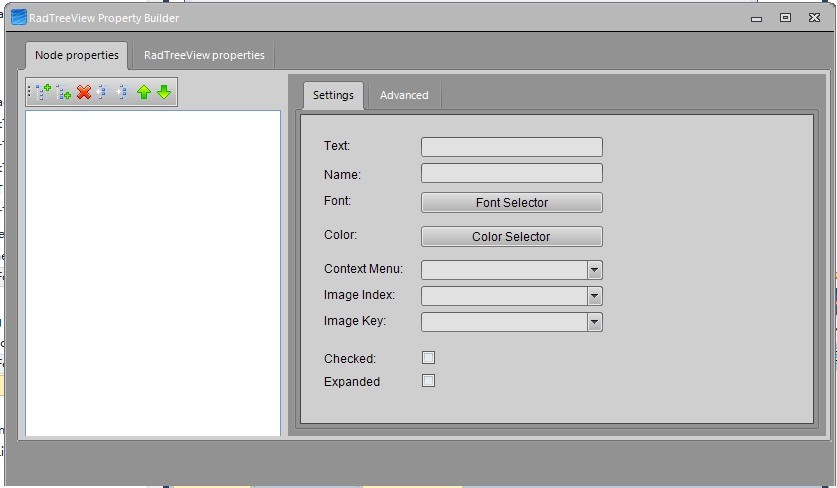Open the Context Menu dropdown
This screenshot has height=488, width=837.
[x=595, y=270]
